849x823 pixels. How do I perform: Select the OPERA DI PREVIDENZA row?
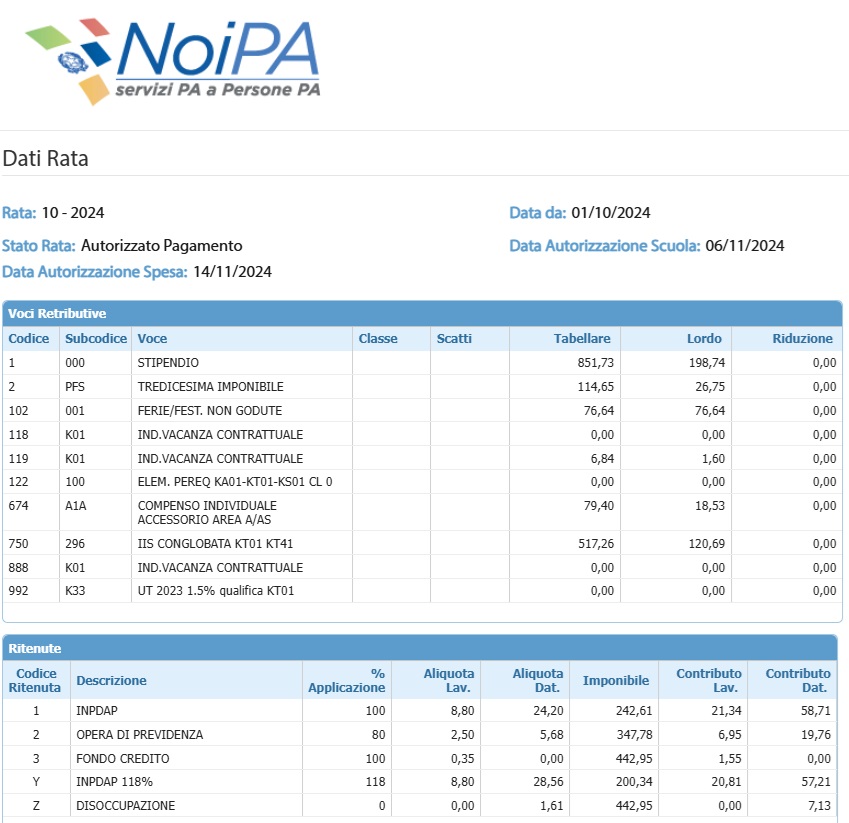tap(420, 735)
